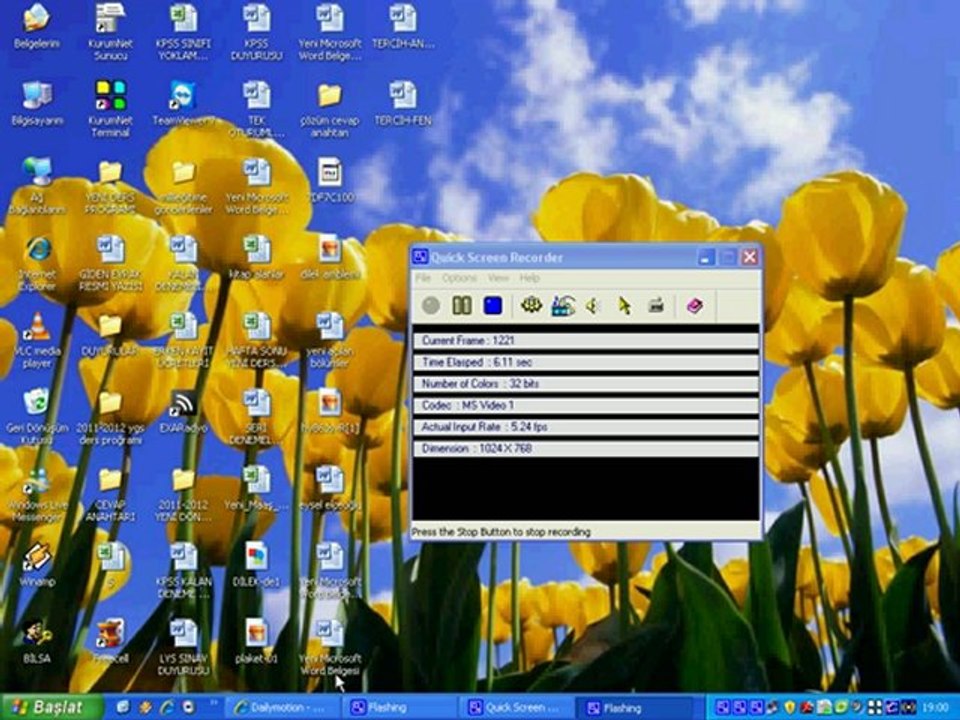Viewport: 960px width, 720px height.
Task: Open the Options menu in Quick Screen Recorder
Action: point(459,278)
